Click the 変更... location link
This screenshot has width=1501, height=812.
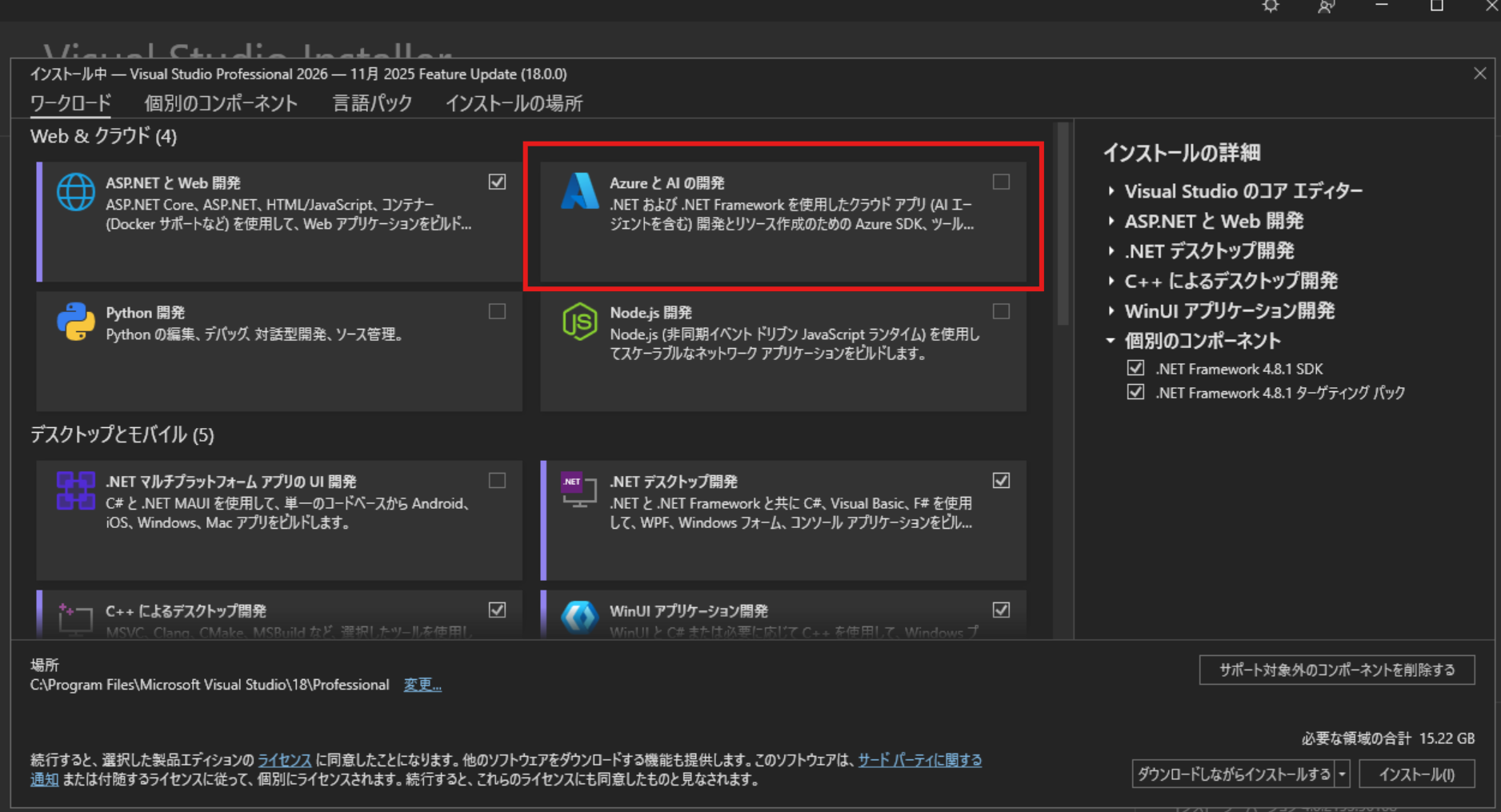(x=422, y=685)
